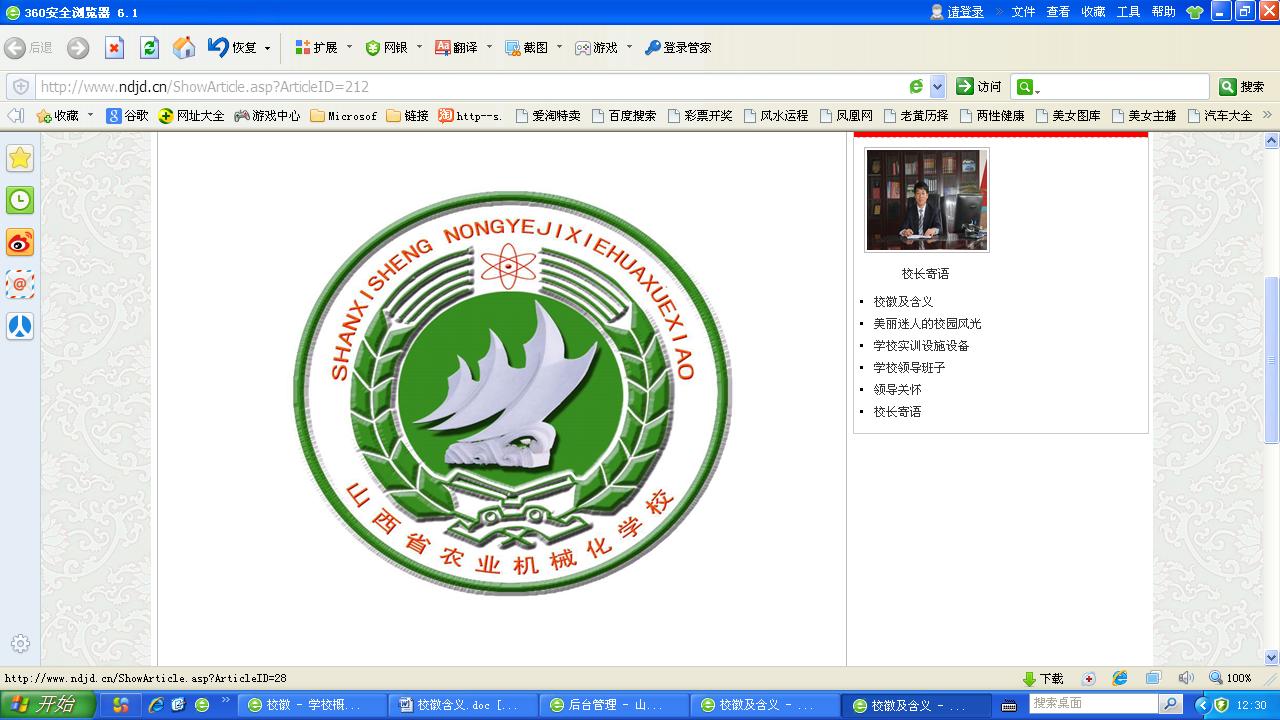Open the history clock sidebar icon

(x=20, y=200)
